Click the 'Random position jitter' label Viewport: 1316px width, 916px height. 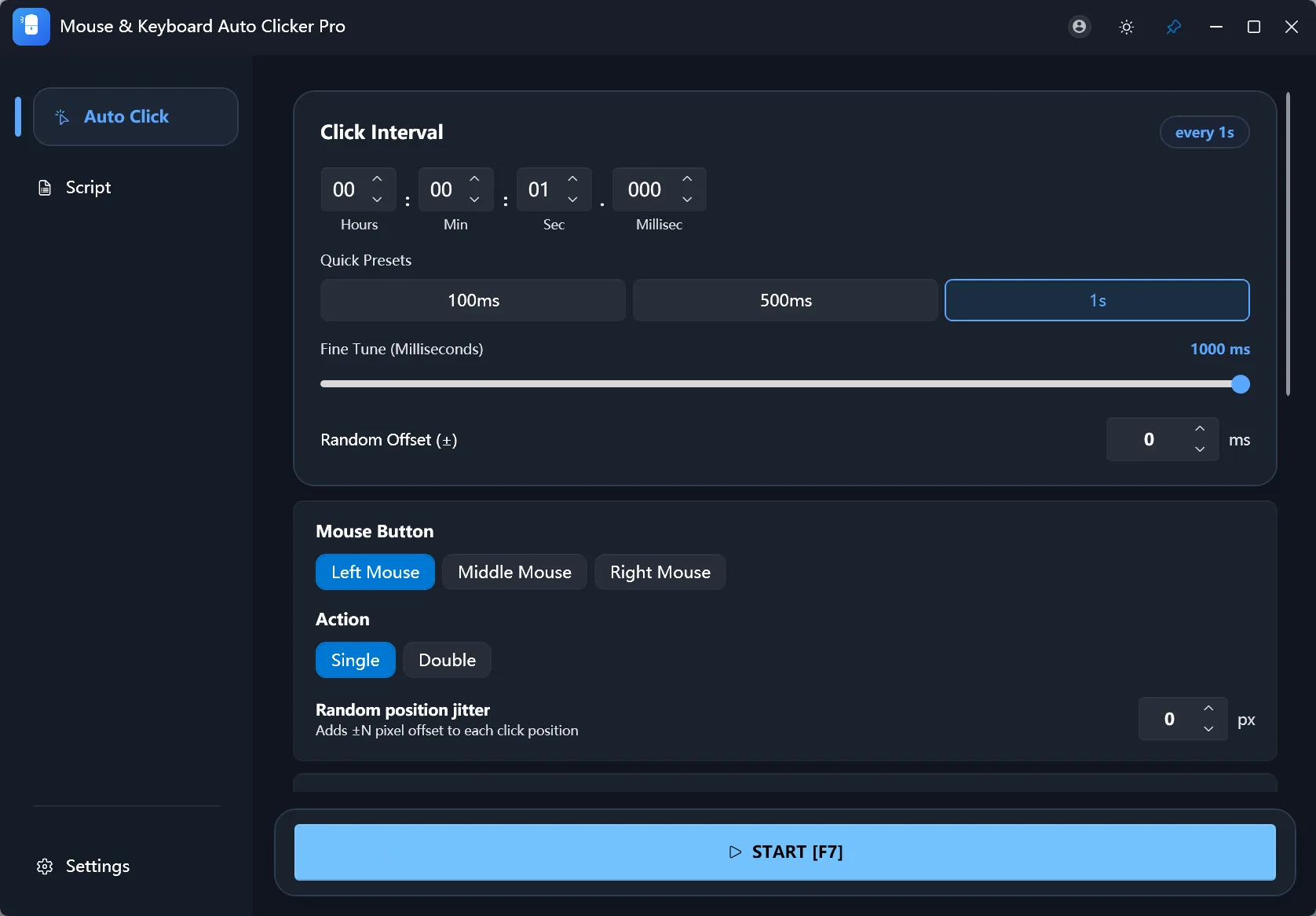coord(403,709)
